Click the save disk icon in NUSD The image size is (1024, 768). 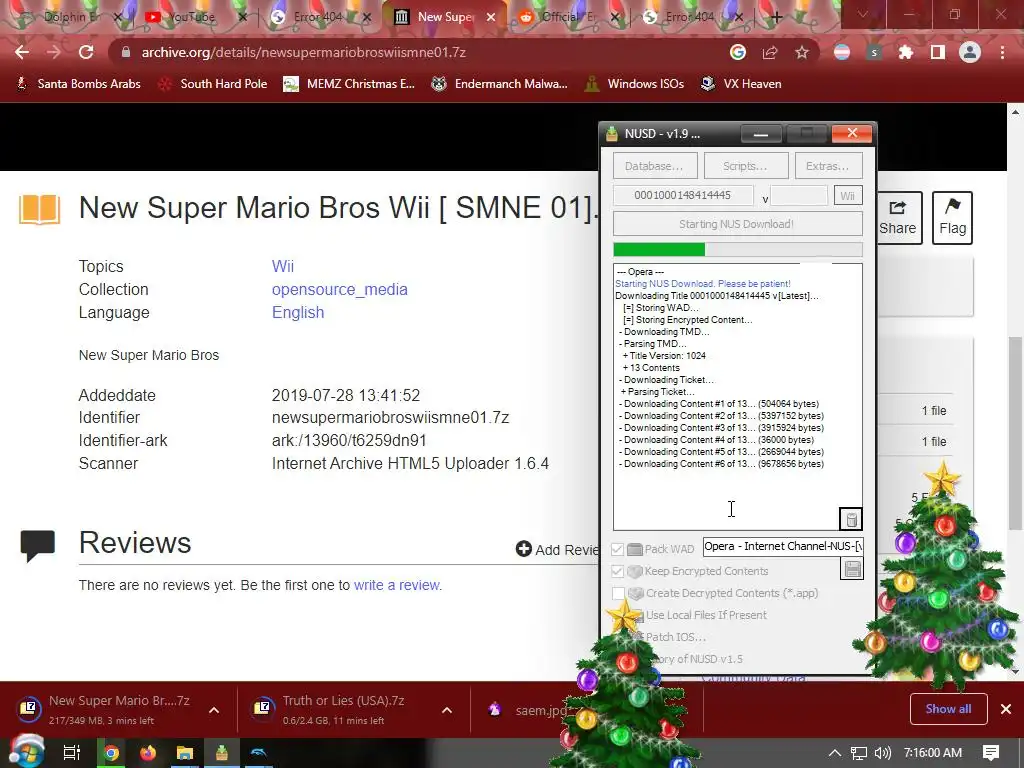[x=852, y=569]
